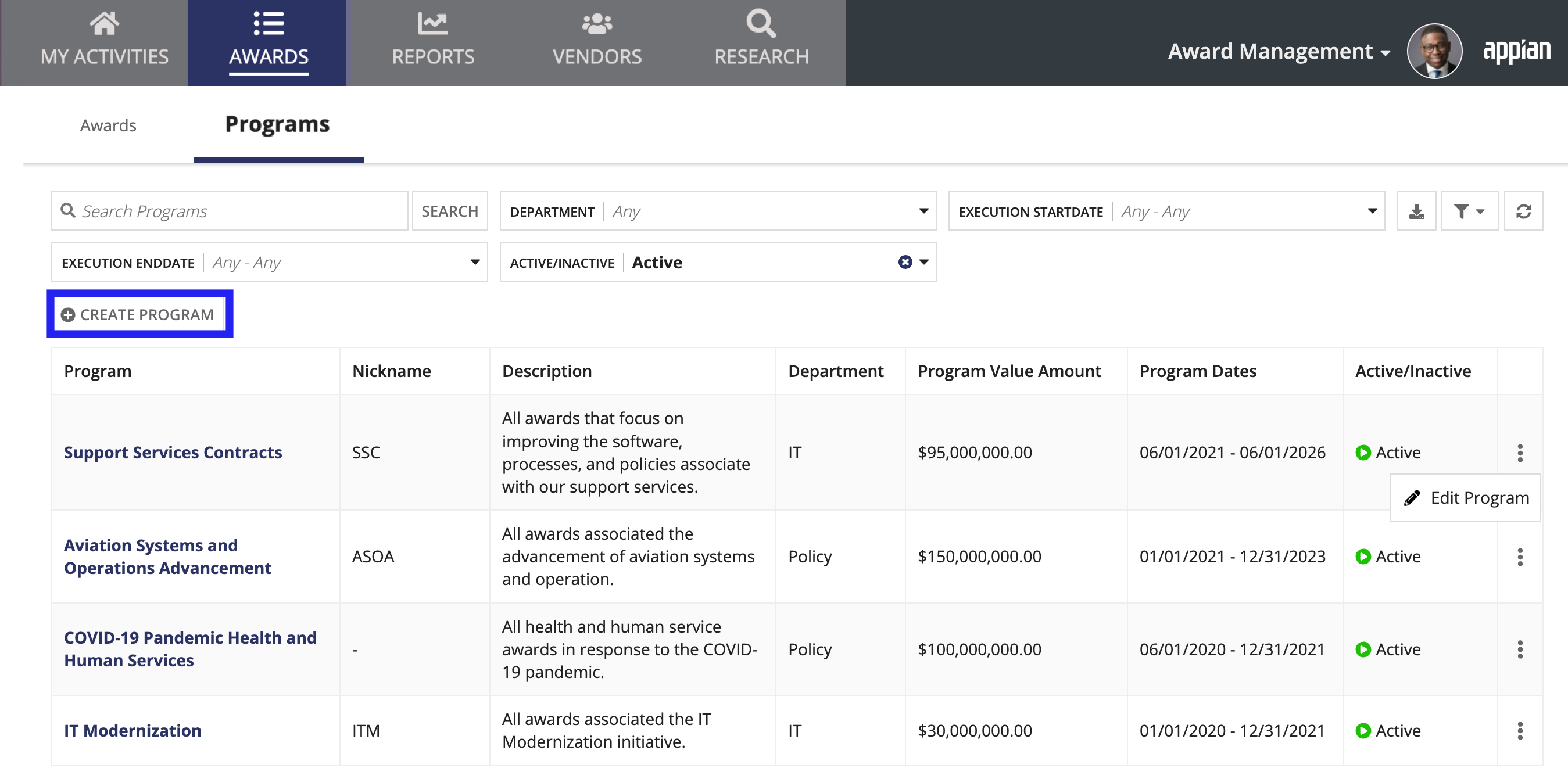Click the Create Program button
The width and height of the screenshot is (1568, 768).
[139, 315]
